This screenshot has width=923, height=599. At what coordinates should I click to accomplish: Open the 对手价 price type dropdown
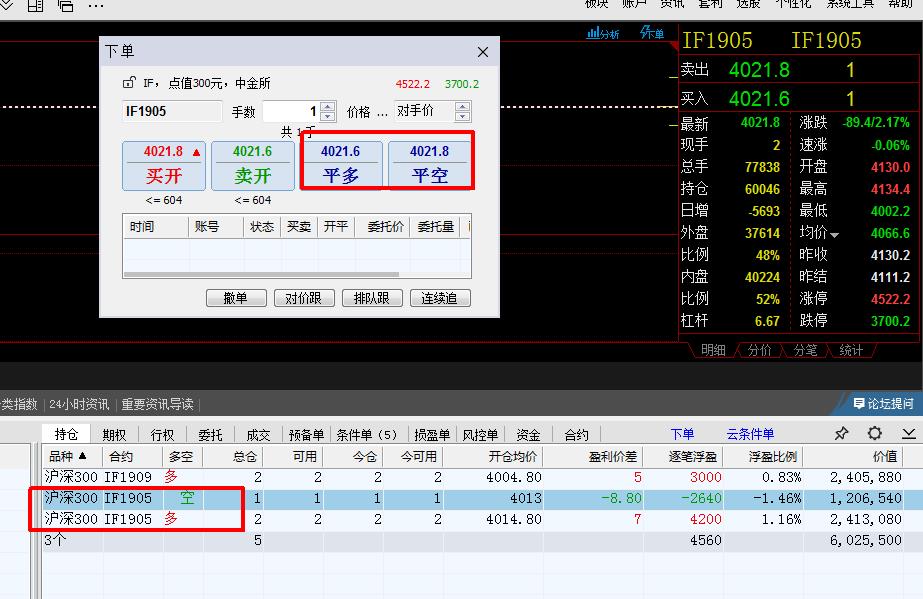(x=432, y=111)
